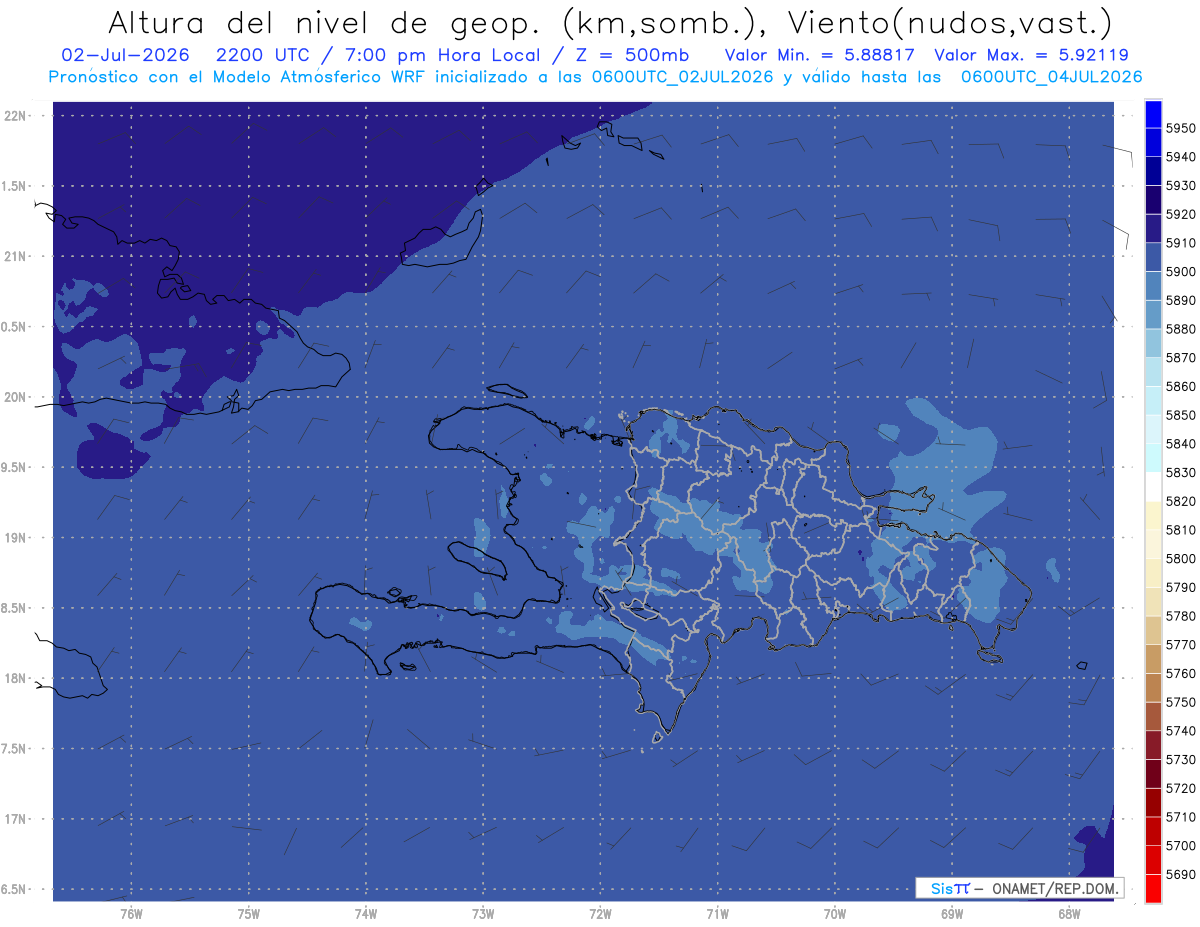The height and width of the screenshot is (927, 1200).
Task: Click the "75W" longitude axis label
Action: 248,914
